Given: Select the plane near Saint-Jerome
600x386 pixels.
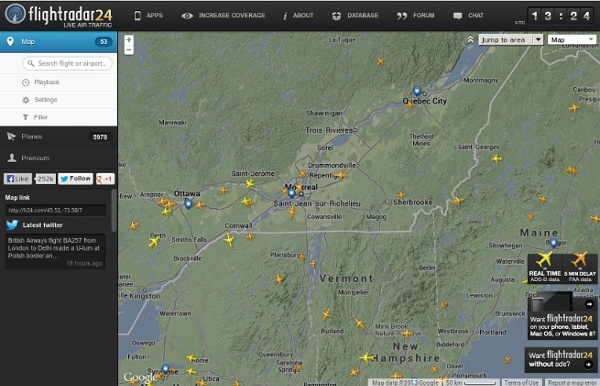Looking at the screenshot, I should [x=250, y=184].
